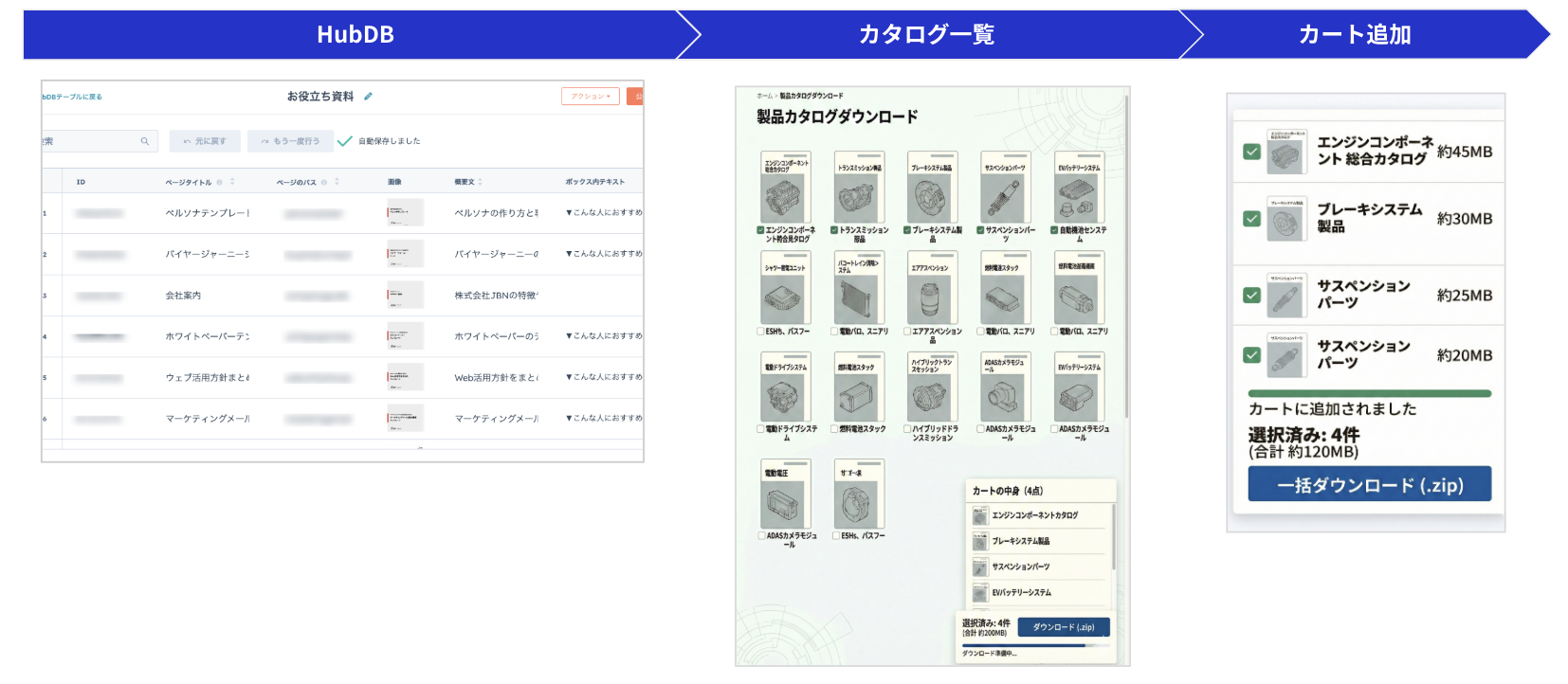Click the info icon next to ページのパス
This screenshot has height=684, width=1568.
[x=324, y=182]
